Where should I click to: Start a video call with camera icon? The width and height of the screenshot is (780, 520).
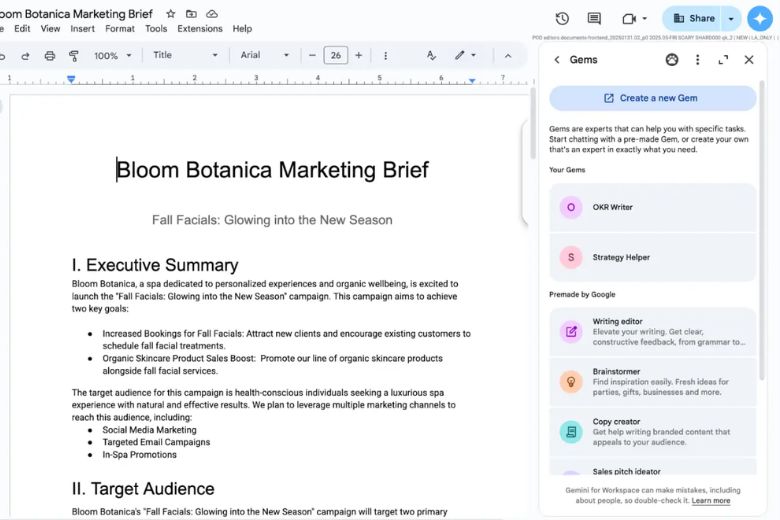click(x=629, y=18)
